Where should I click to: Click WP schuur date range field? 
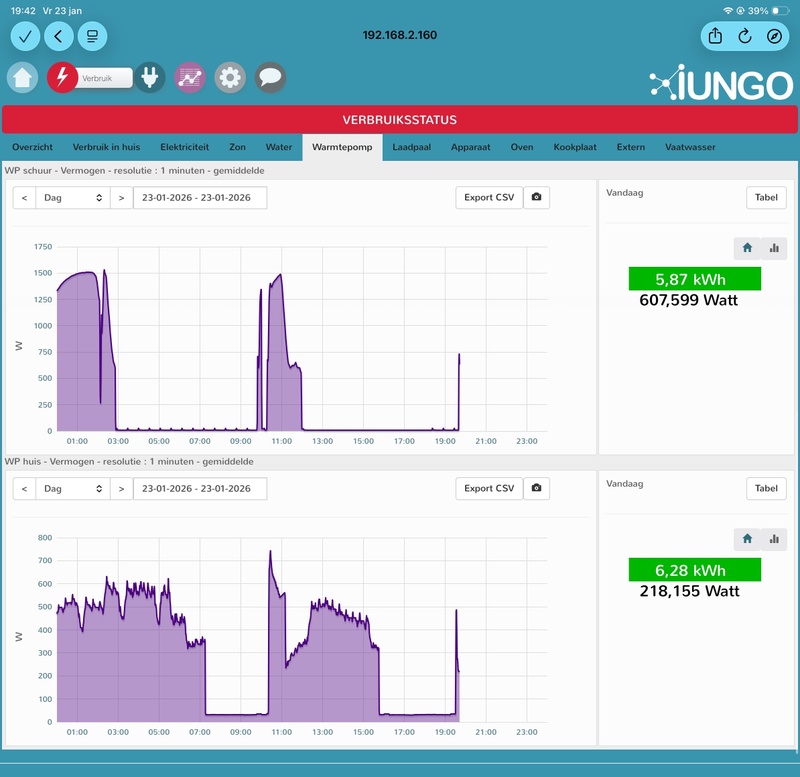[200, 197]
